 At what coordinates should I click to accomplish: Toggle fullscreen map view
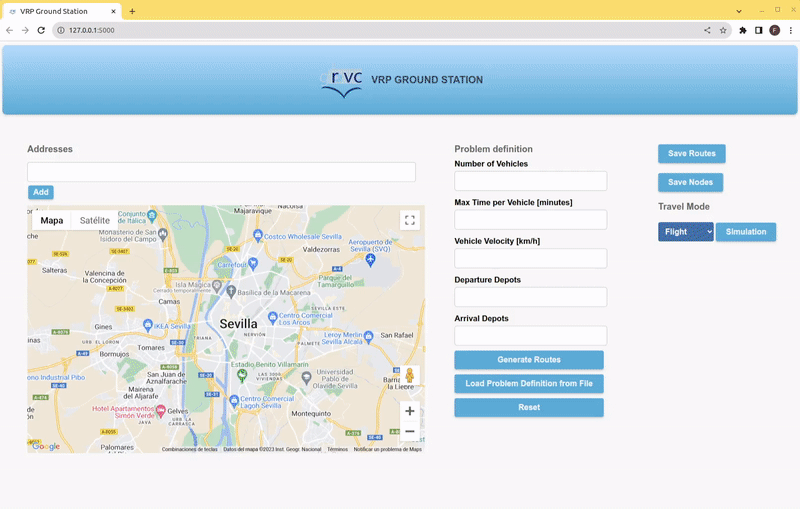410,220
